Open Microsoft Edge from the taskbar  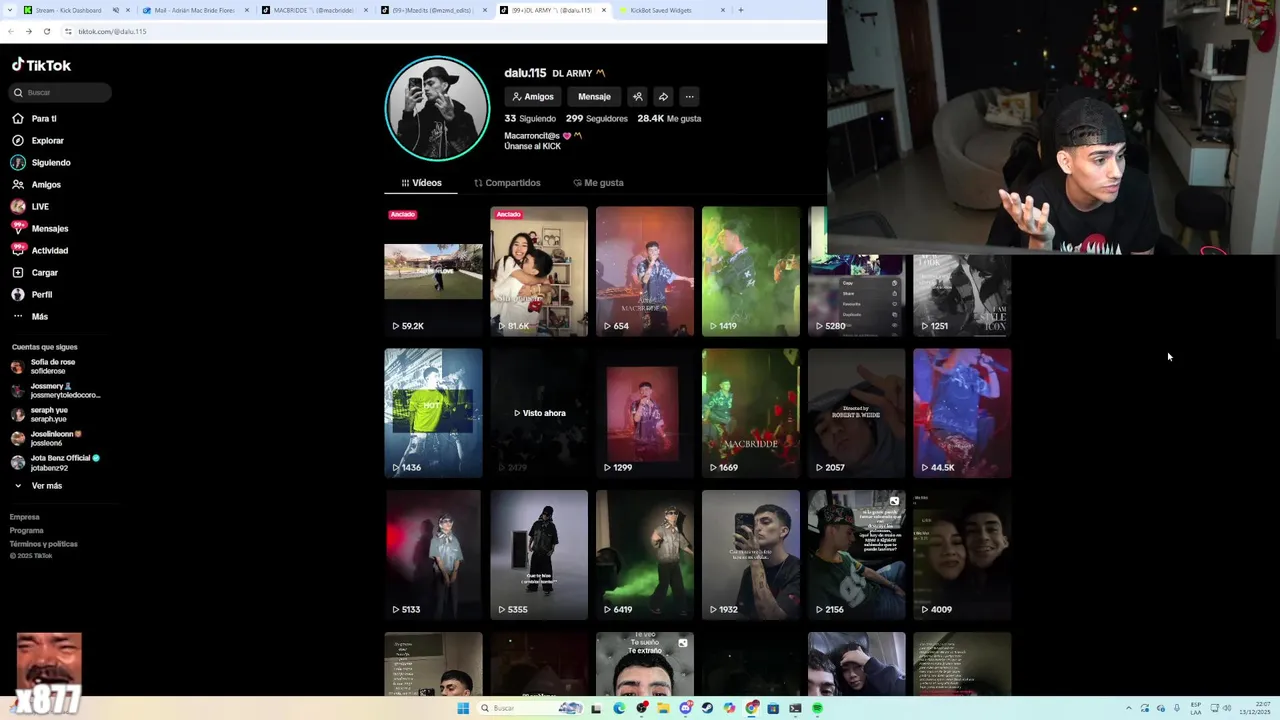coord(619,708)
